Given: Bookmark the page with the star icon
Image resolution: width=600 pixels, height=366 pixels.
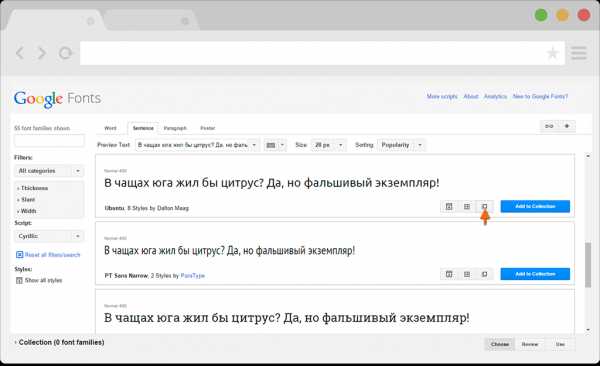Looking at the screenshot, I should (553, 53).
